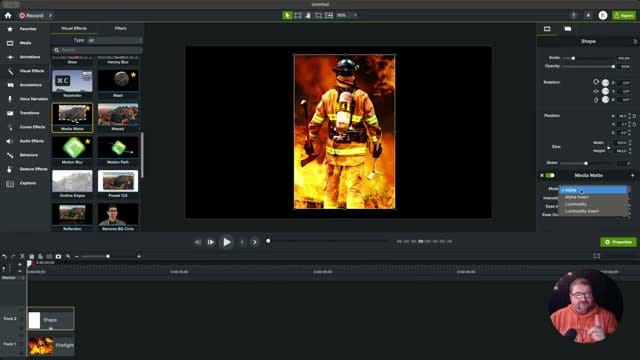This screenshot has width=640, height=360.
Task: Toggle the Media Matte effect on/off switch
Action: 550,176
